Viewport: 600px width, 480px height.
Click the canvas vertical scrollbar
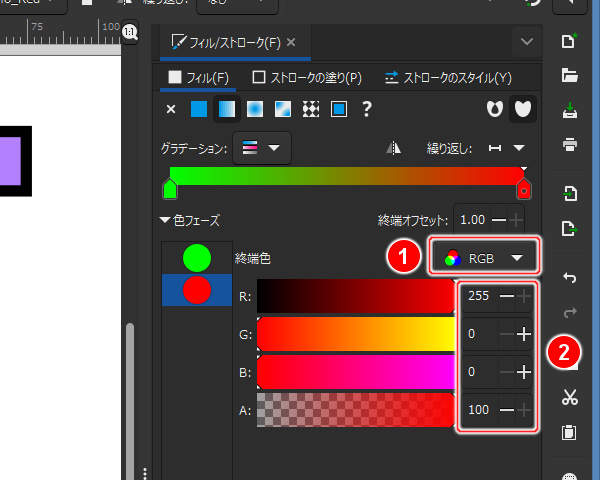tap(130, 401)
